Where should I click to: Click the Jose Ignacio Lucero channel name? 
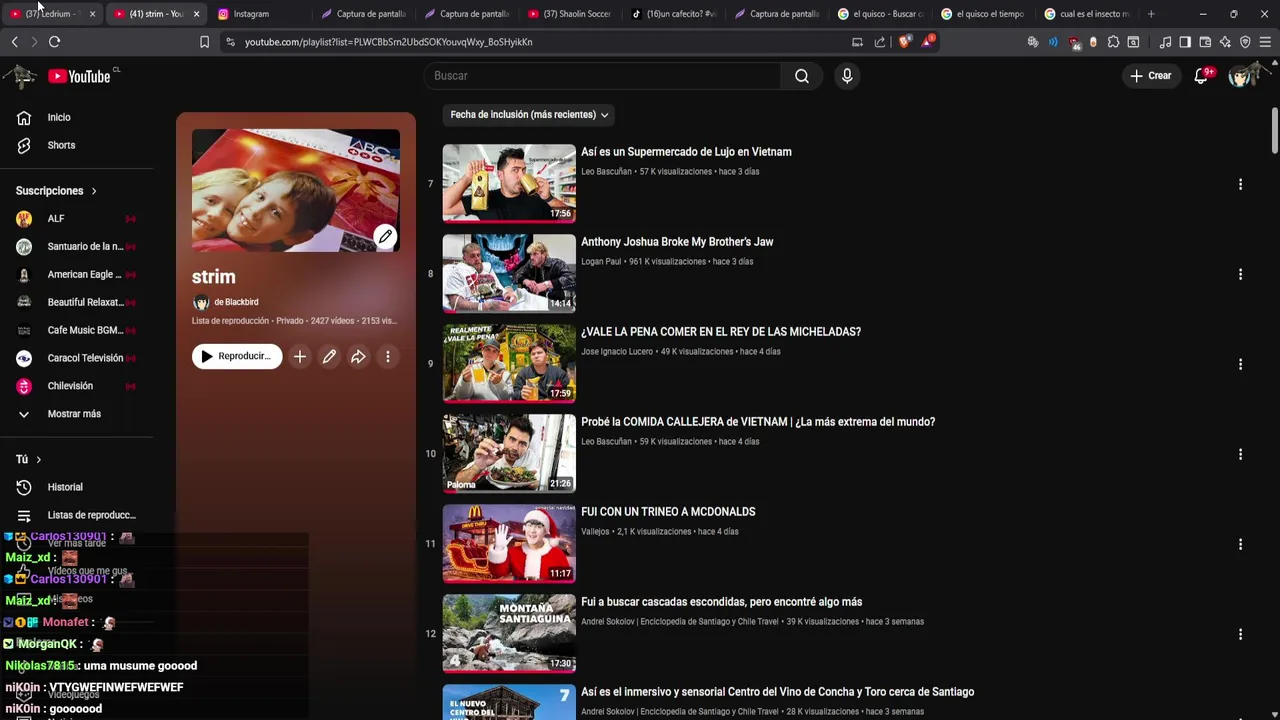pyautogui.click(x=617, y=352)
